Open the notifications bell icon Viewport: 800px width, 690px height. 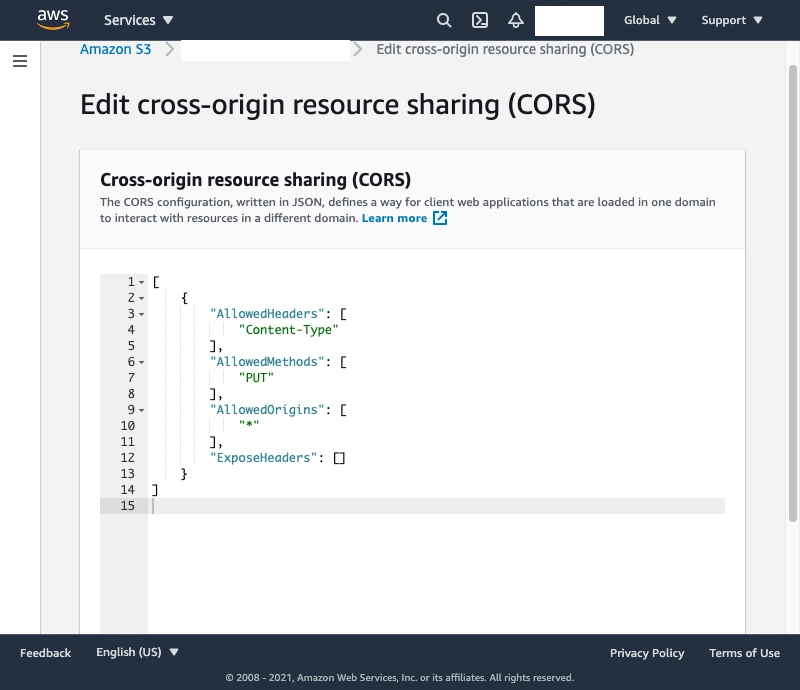[x=516, y=20]
